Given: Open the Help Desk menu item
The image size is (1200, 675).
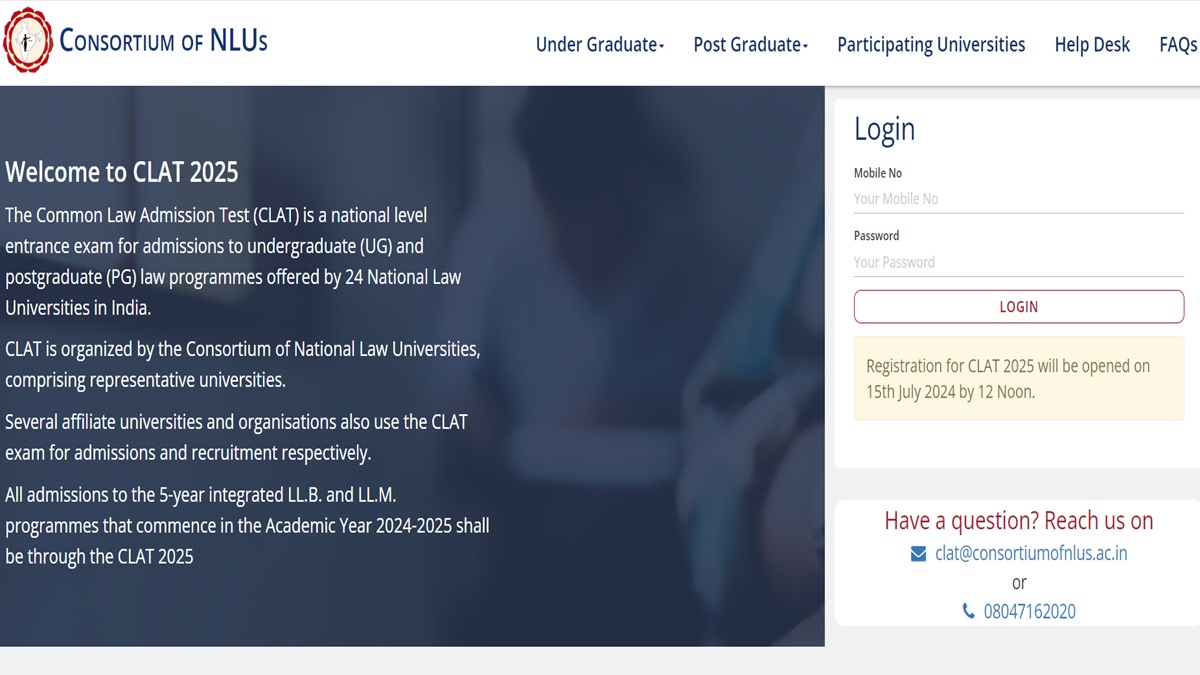Looking at the screenshot, I should tap(1092, 44).
